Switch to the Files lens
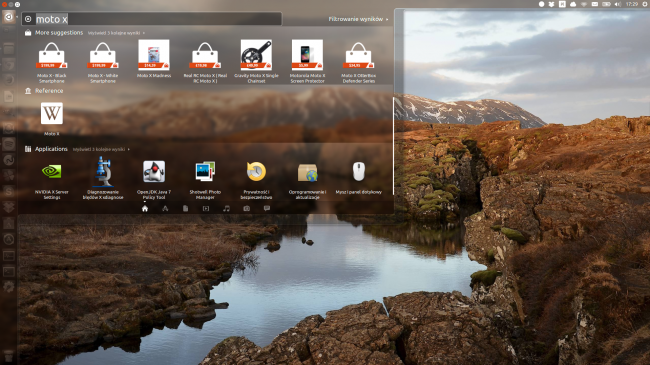 [185, 209]
